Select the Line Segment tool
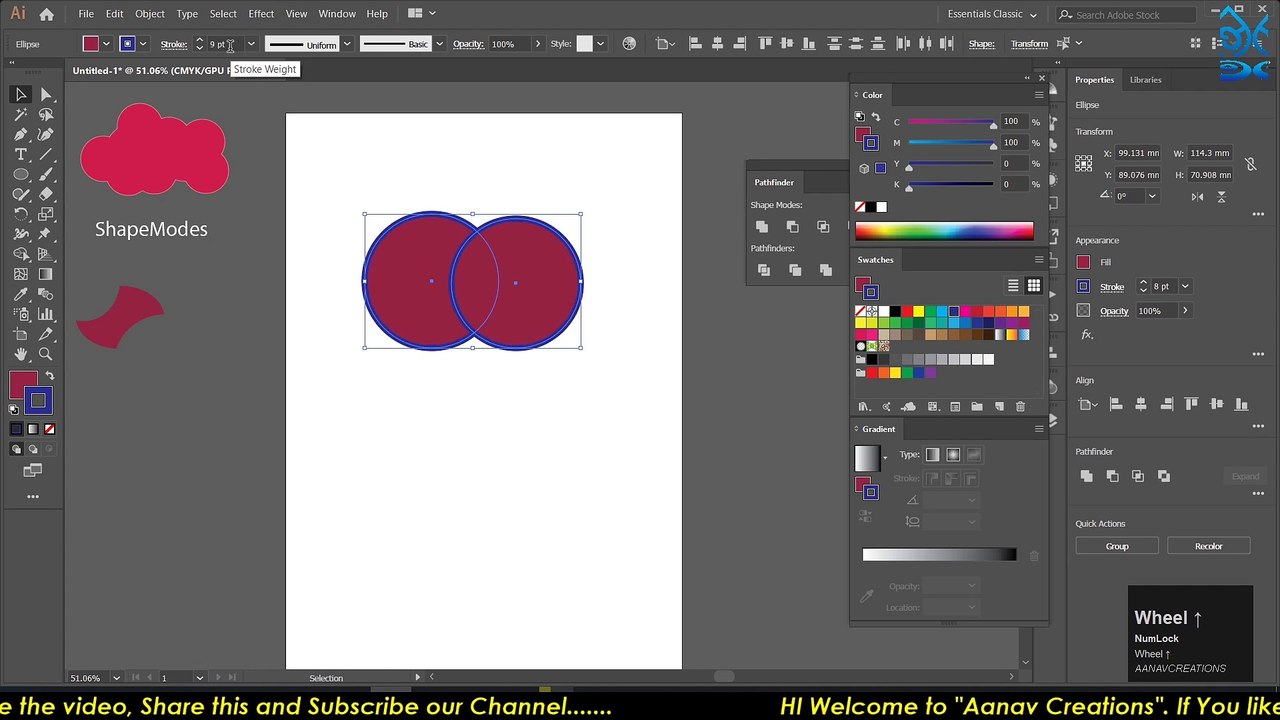The height and width of the screenshot is (720, 1280). (45, 155)
